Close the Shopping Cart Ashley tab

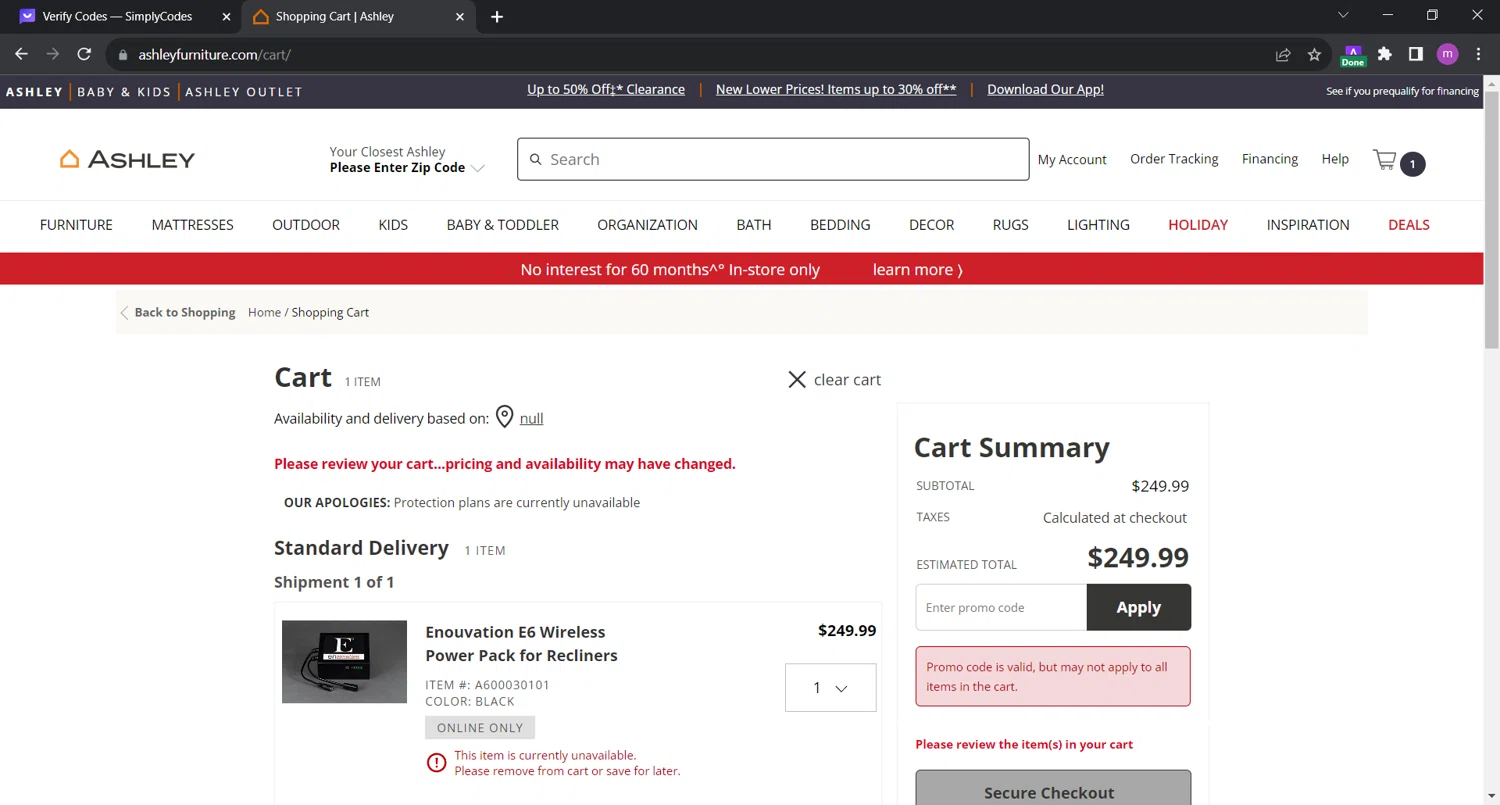coord(460,16)
